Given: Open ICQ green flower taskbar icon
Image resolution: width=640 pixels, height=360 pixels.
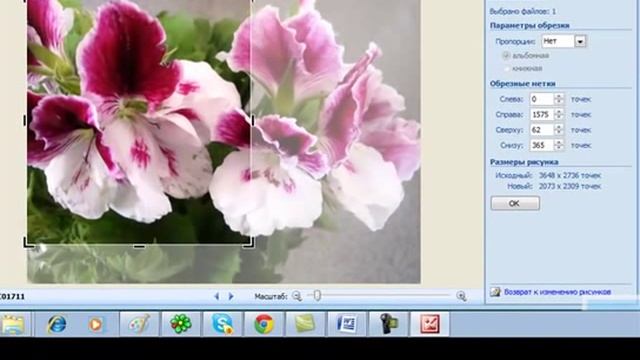Looking at the screenshot, I should (x=181, y=324).
